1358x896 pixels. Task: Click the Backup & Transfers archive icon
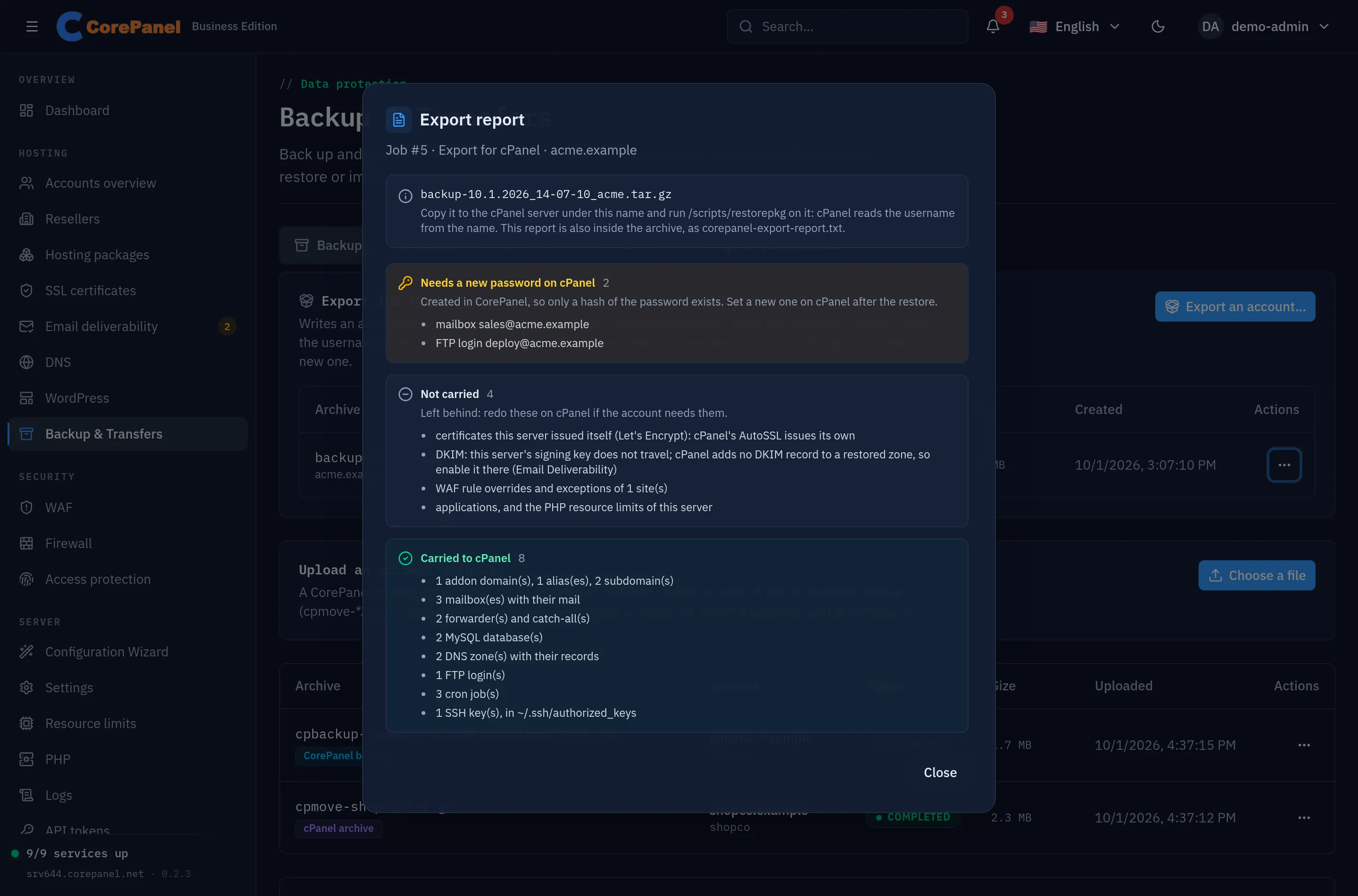pos(26,434)
